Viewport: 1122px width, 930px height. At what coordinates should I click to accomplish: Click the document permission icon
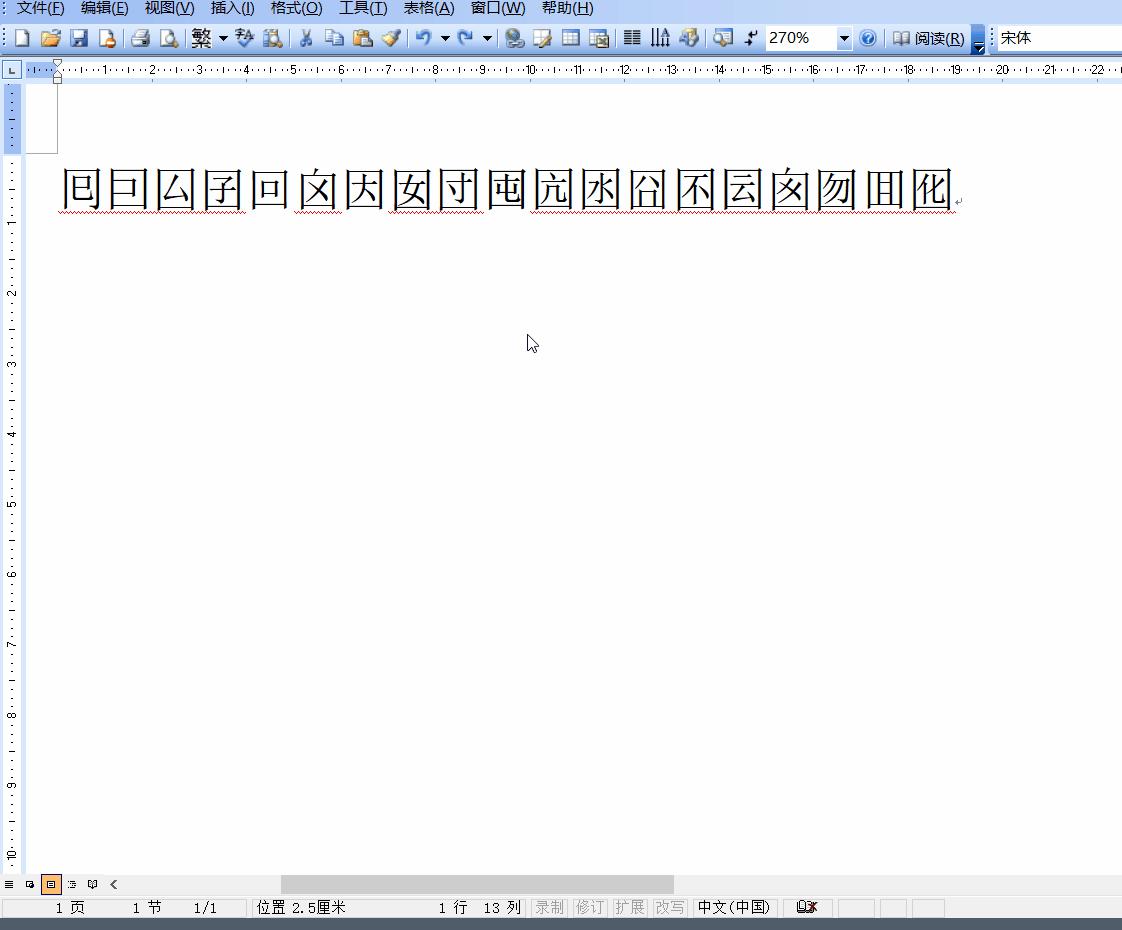point(107,38)
